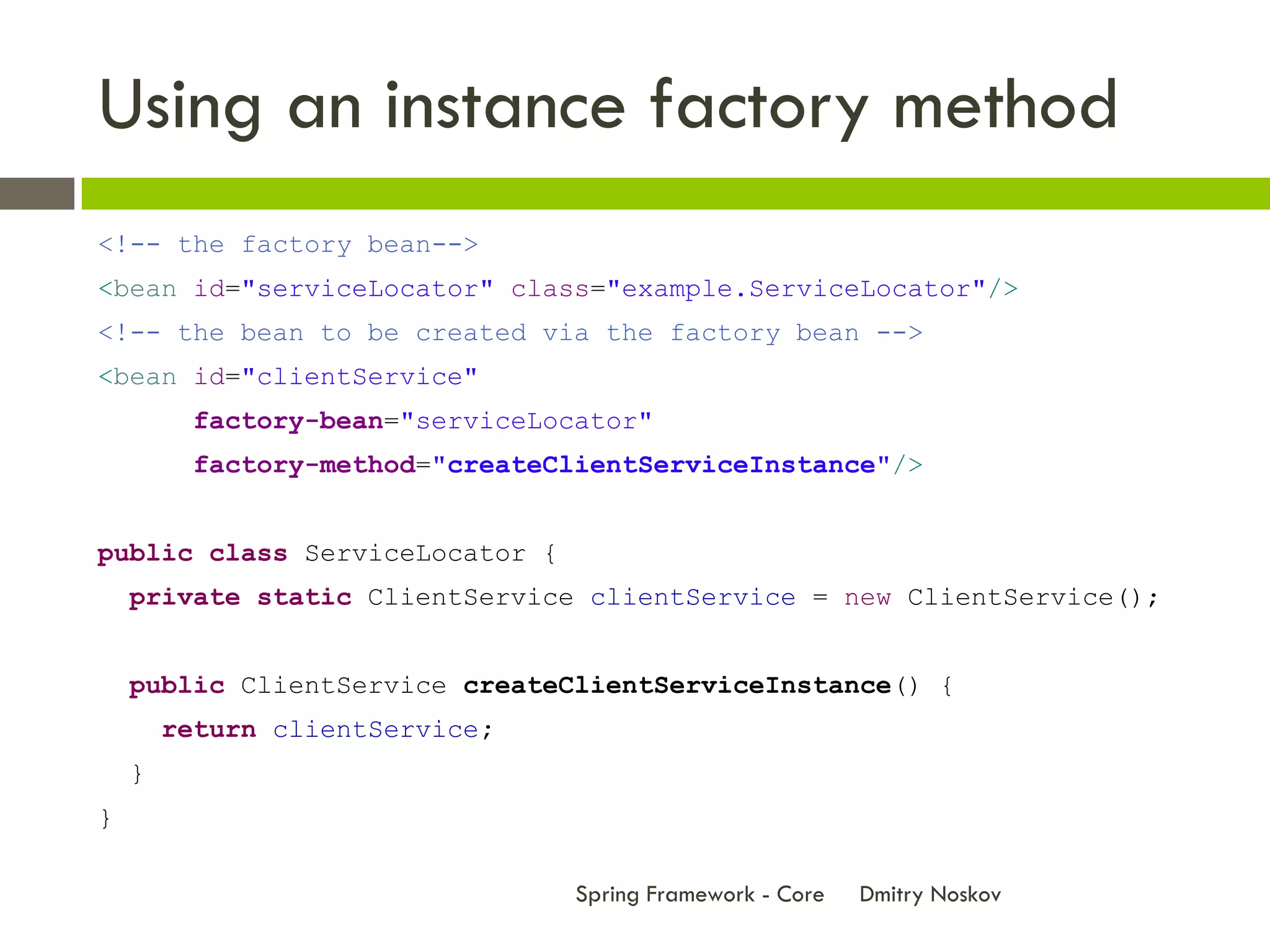Click the author name 'Dmitry Noskov'

tap(930, 895)
